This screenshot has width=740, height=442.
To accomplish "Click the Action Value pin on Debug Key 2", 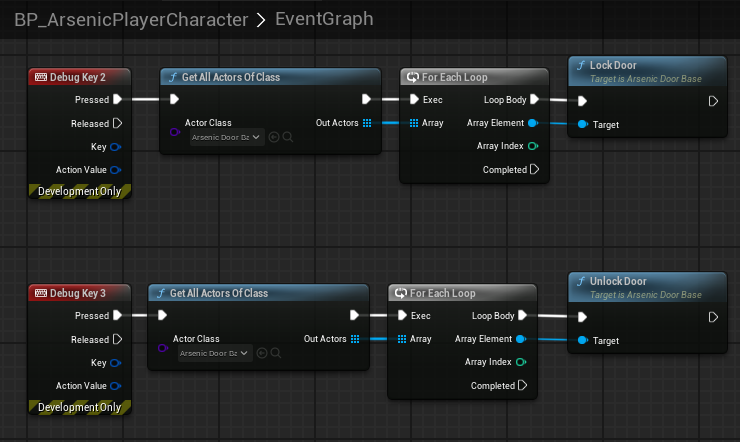I will pyautogui.click(x=115, y=170).
